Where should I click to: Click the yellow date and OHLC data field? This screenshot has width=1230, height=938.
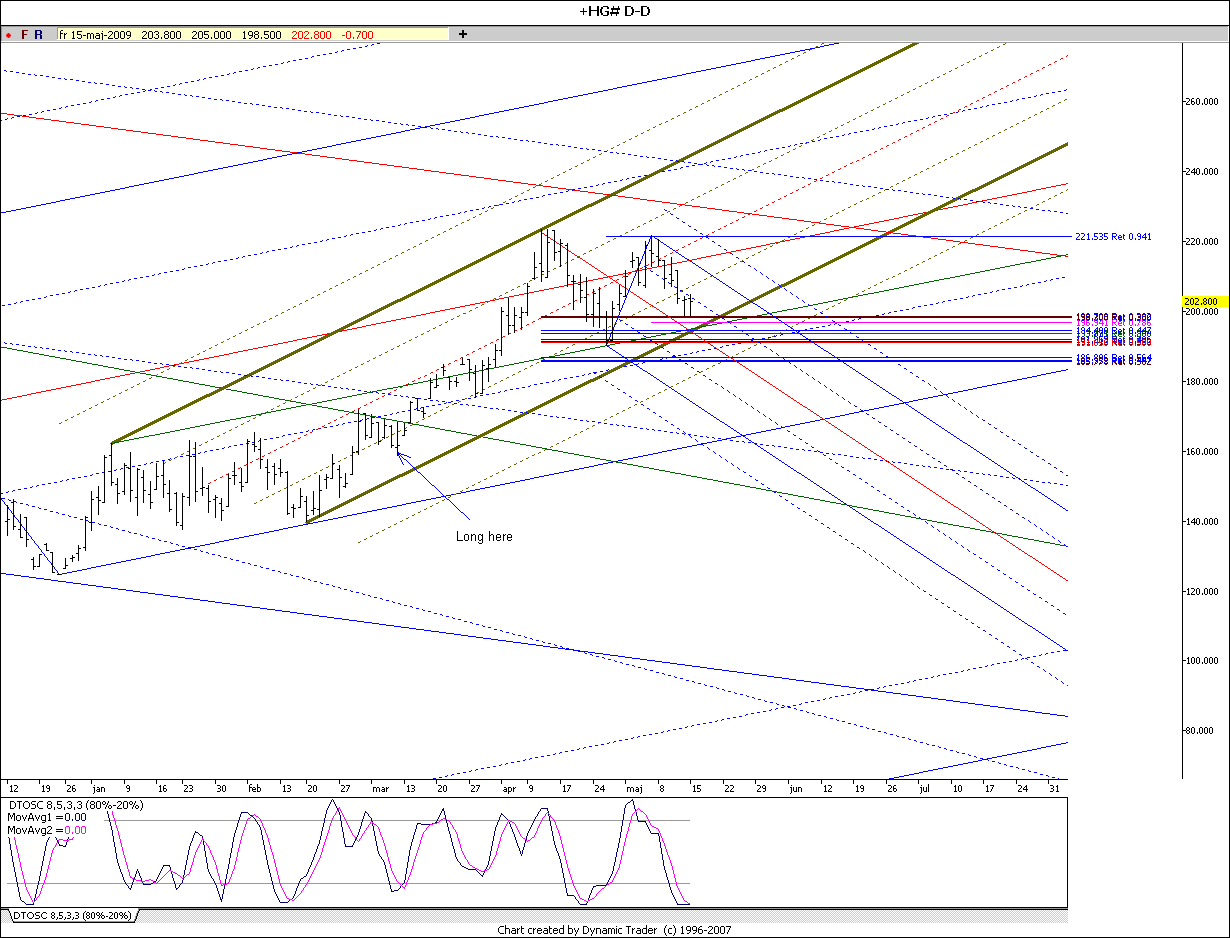click(x=252, y=34)
